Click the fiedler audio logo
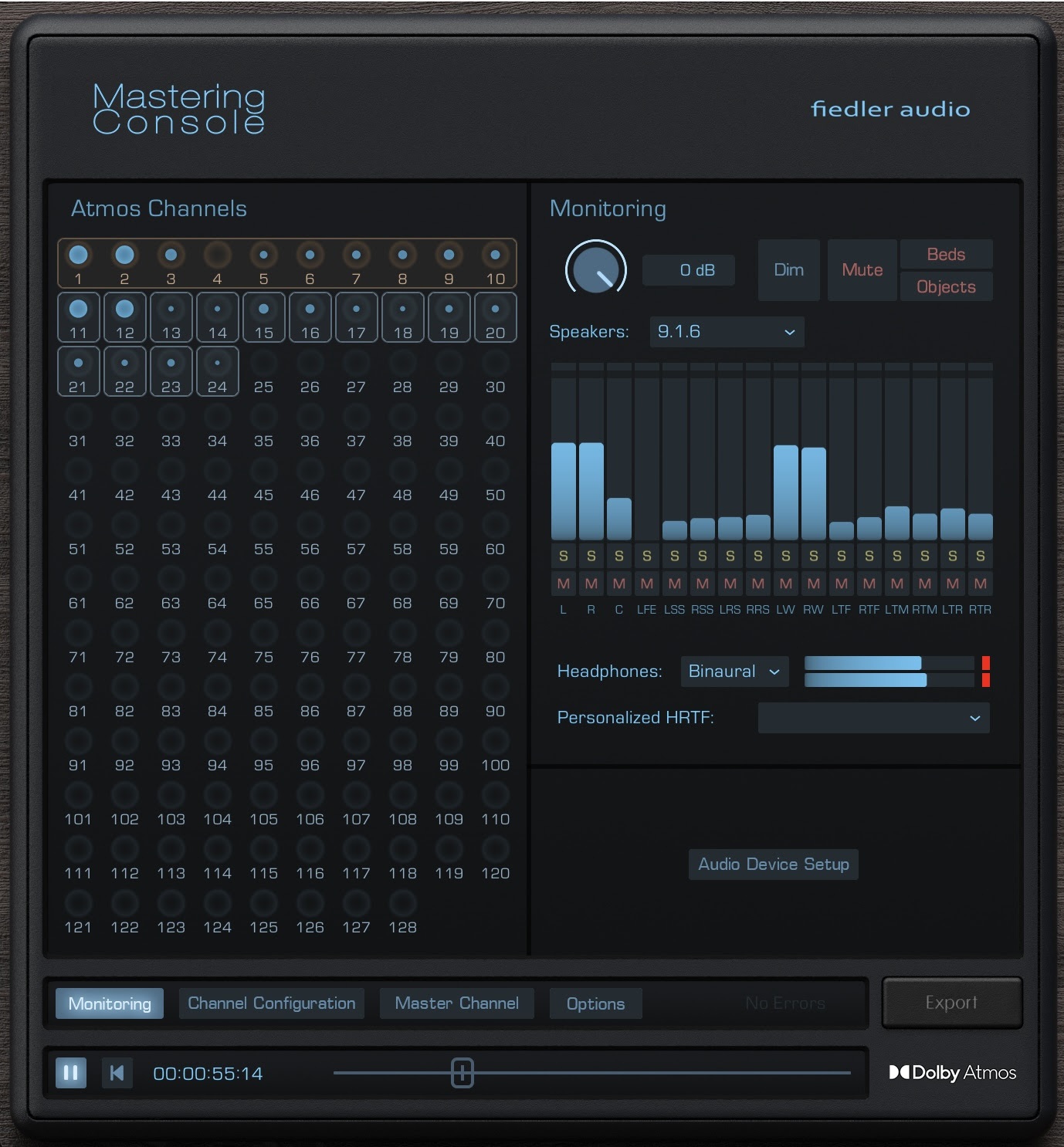Screen dimensions: 1064x1147 889,109
